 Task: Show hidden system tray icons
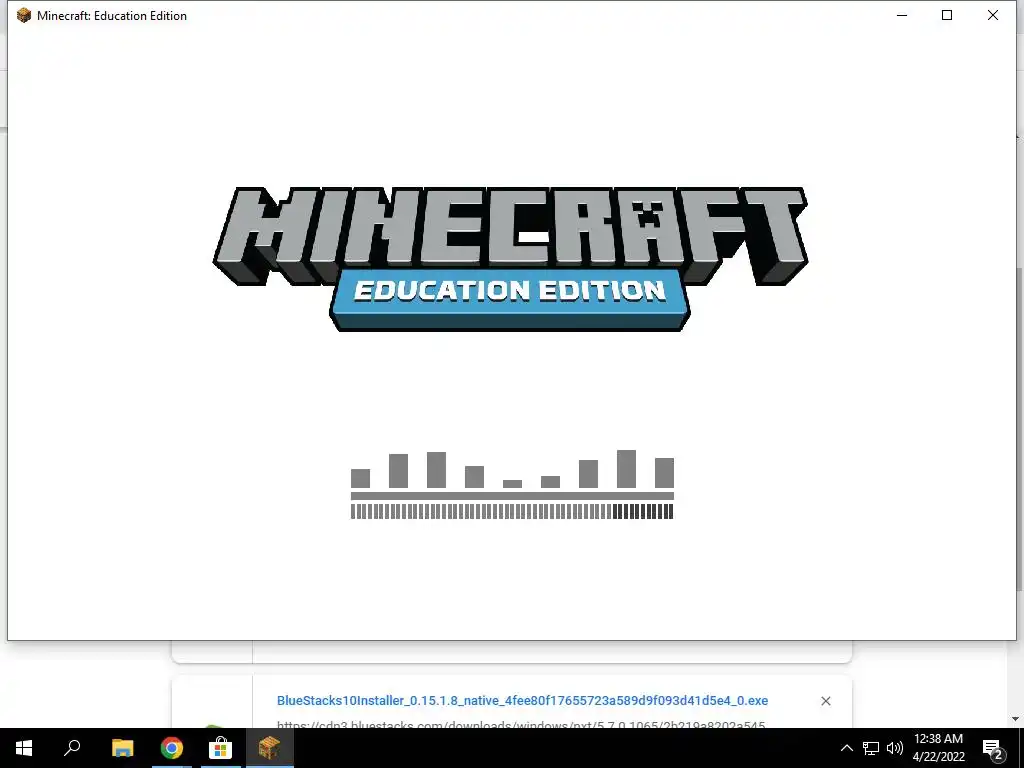(846, 748)
